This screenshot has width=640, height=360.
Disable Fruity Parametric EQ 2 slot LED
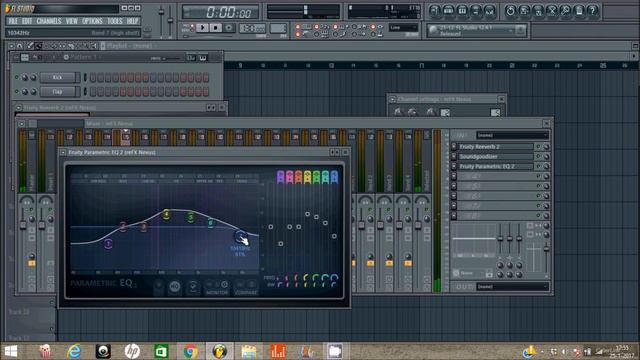click(x=538, y=166)
